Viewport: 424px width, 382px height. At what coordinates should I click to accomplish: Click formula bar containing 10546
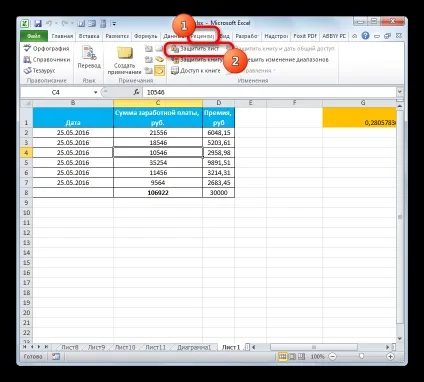click(x=269, y=92)
